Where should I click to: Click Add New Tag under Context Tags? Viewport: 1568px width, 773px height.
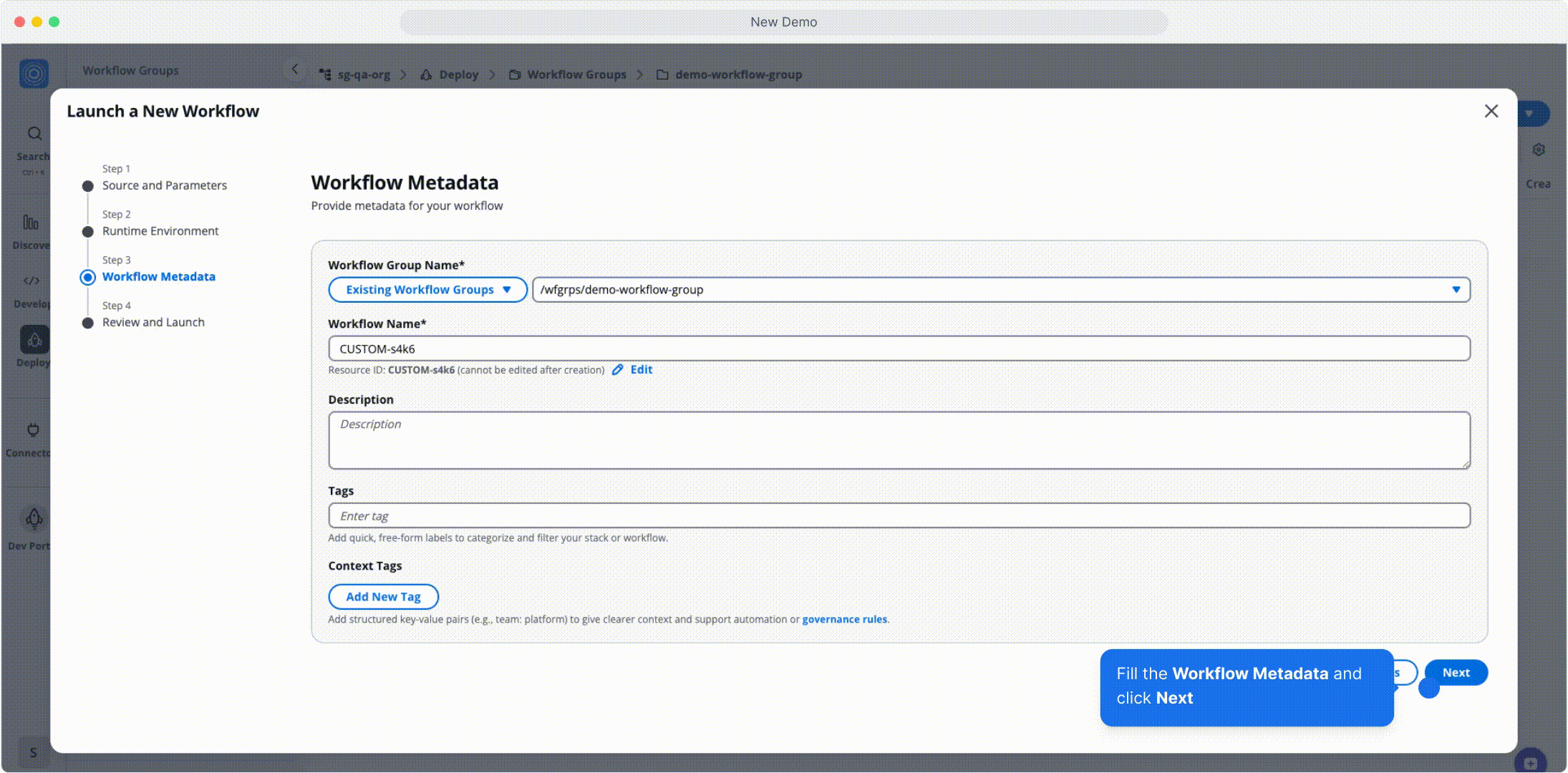click(383, 596)
